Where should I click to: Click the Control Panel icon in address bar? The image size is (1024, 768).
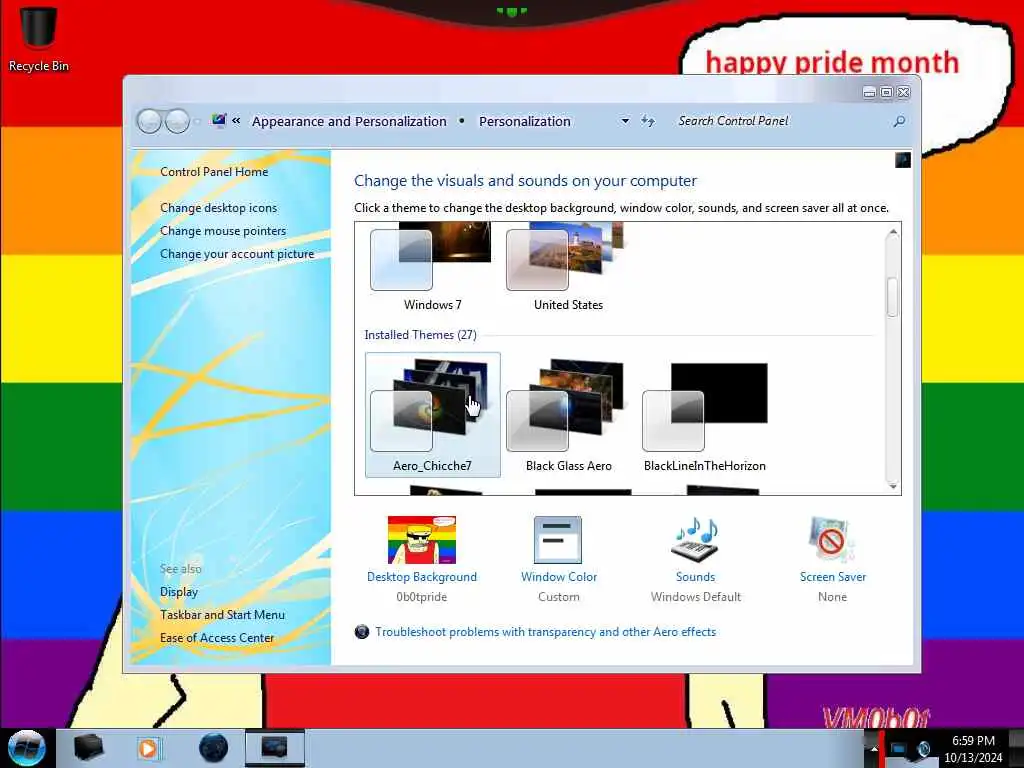pos(218,121)
